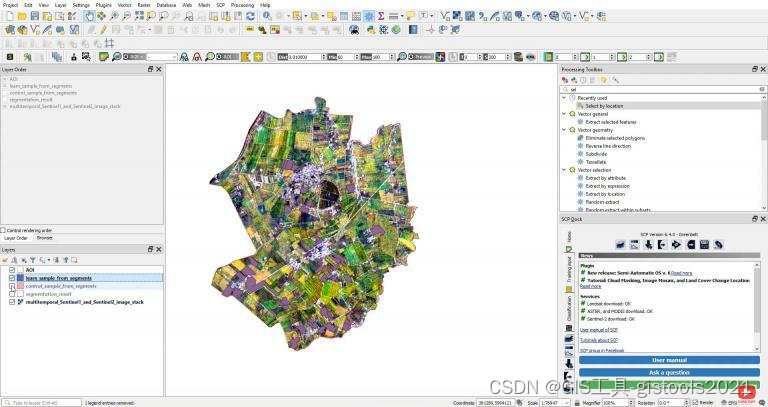
Task: Click the SCP Settings wrench icon in dock
Action: (x=718, y=244)
